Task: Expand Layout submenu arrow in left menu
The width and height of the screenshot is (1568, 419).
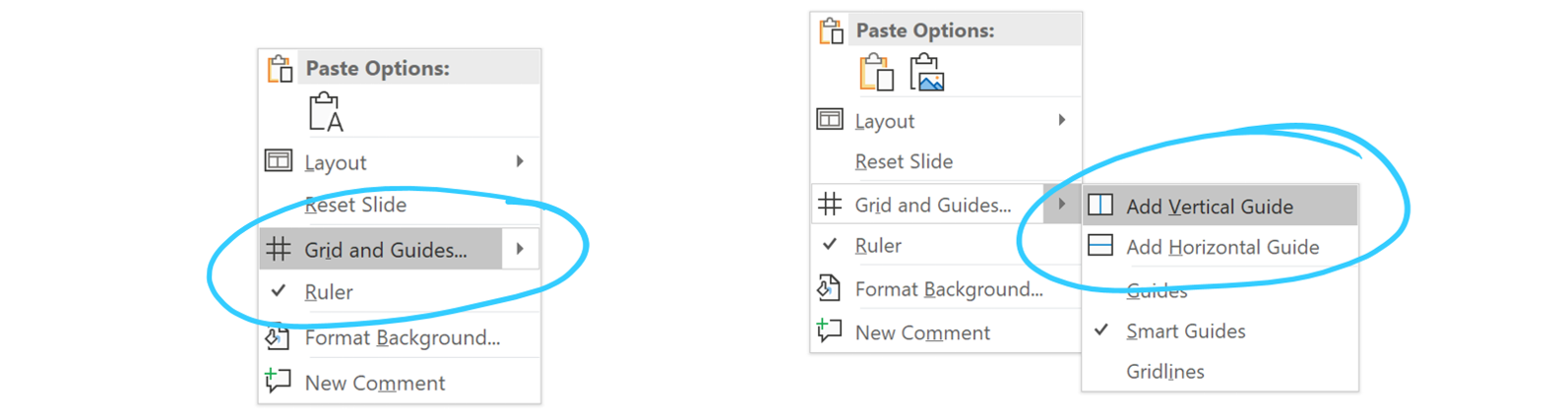Action: (x=520, y=161)
